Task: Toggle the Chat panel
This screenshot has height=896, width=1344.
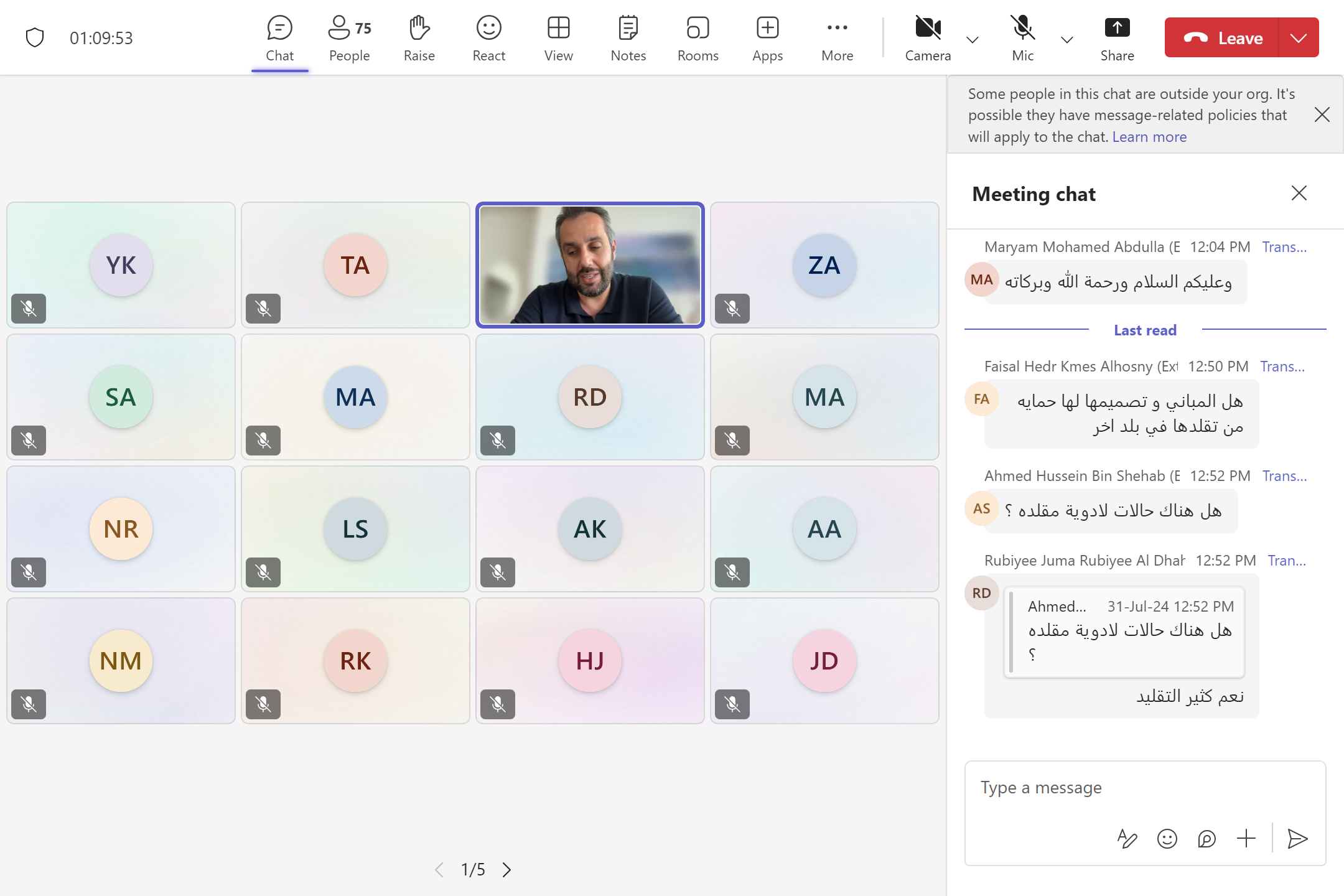Action: 279,38
